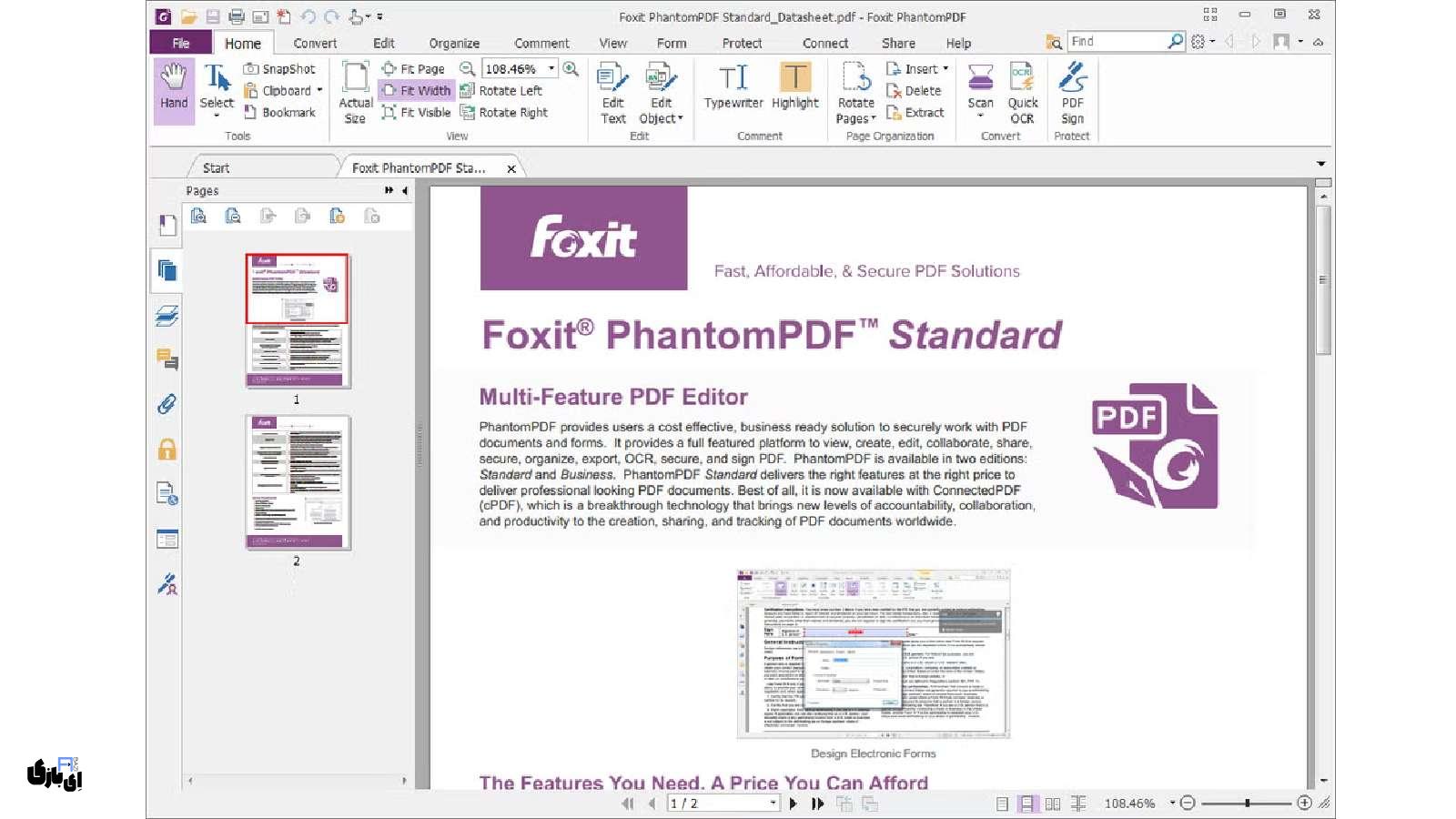Switch to Convert ribbon tab
1456x819 pixels.
click(315, 43)
